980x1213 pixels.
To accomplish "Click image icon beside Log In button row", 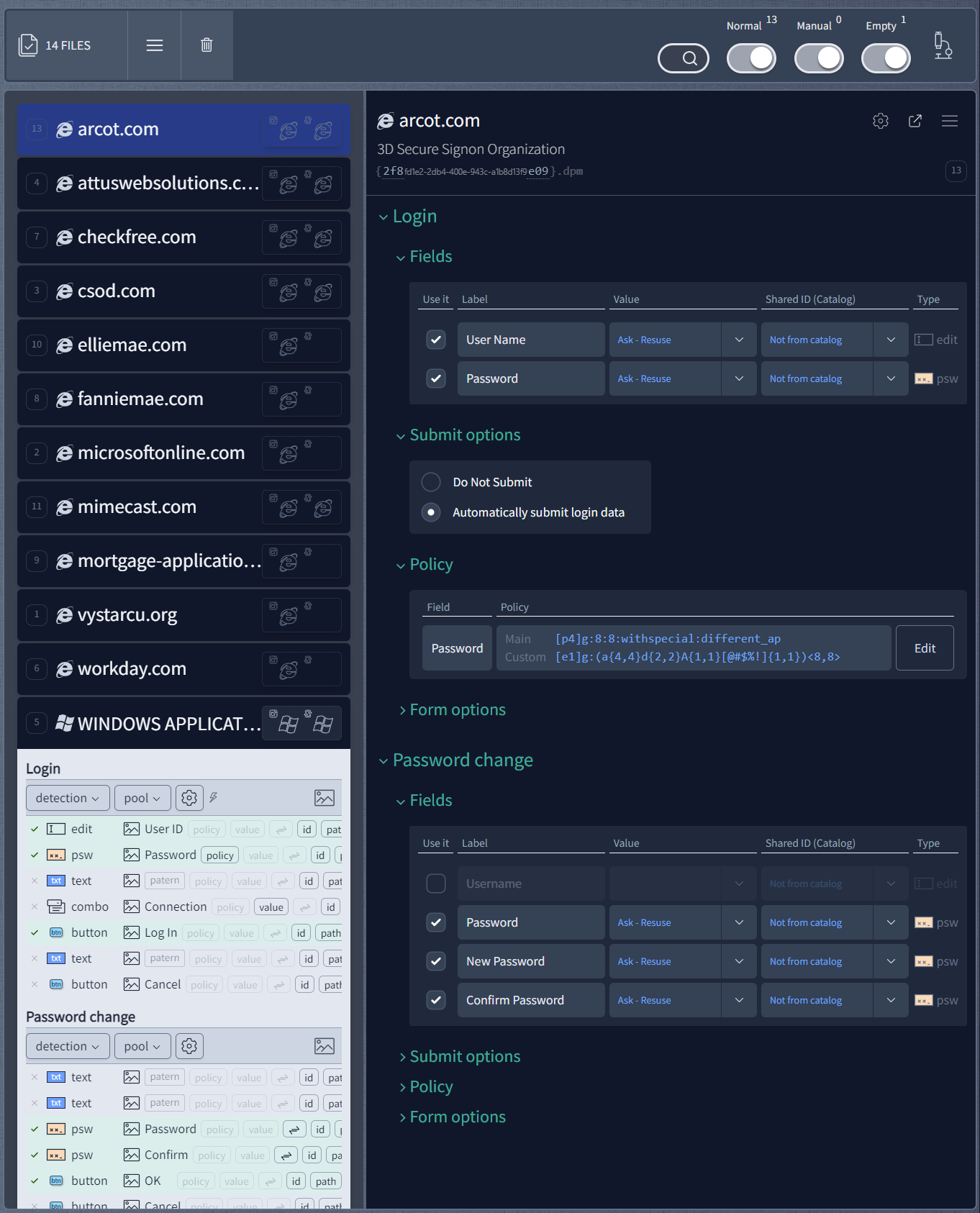I will (x=131, y=932).
